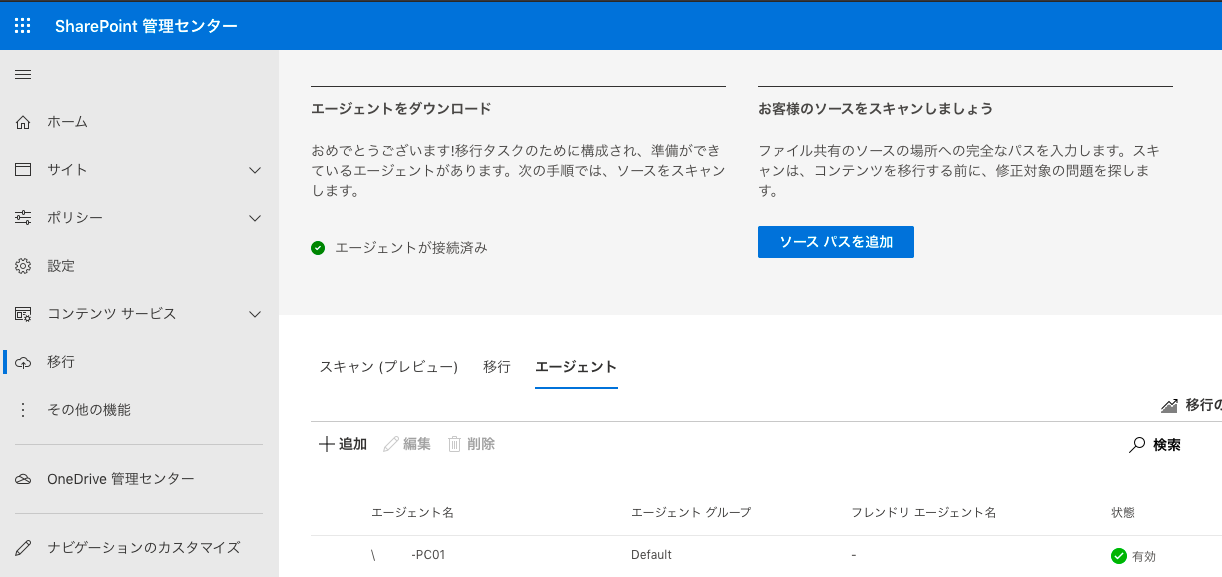Screen dimensions: 1222x577
Task: Click the エージェントが接続済み status text
Action: [x=411, y=248]
